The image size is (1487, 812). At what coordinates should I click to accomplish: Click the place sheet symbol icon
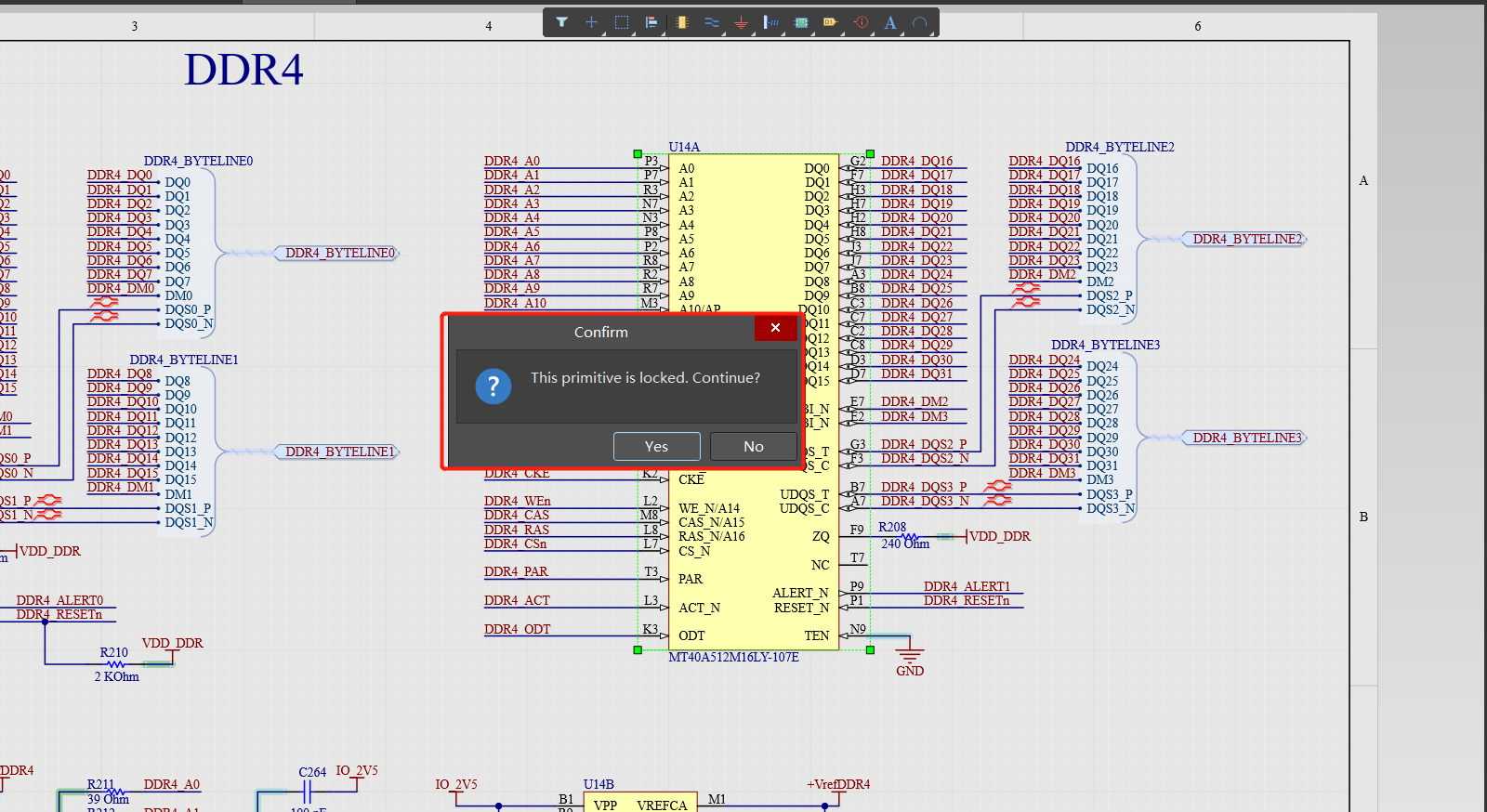pyautogui.click(x=801, y=22)
